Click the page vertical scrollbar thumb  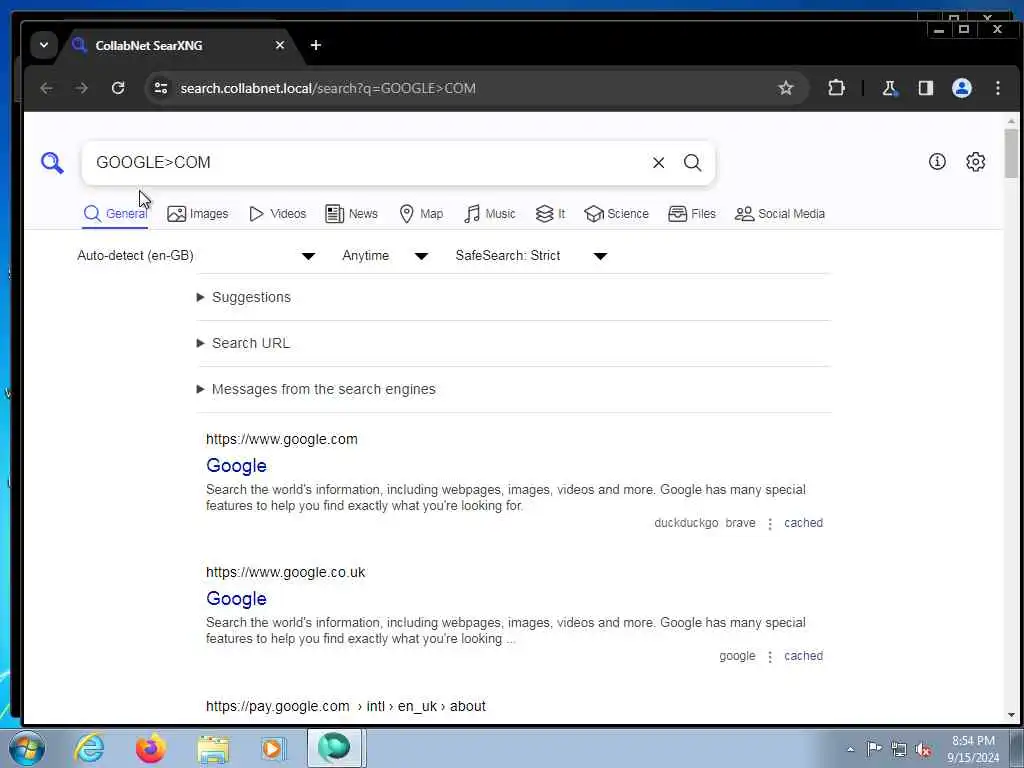(x=1011, y=153)
